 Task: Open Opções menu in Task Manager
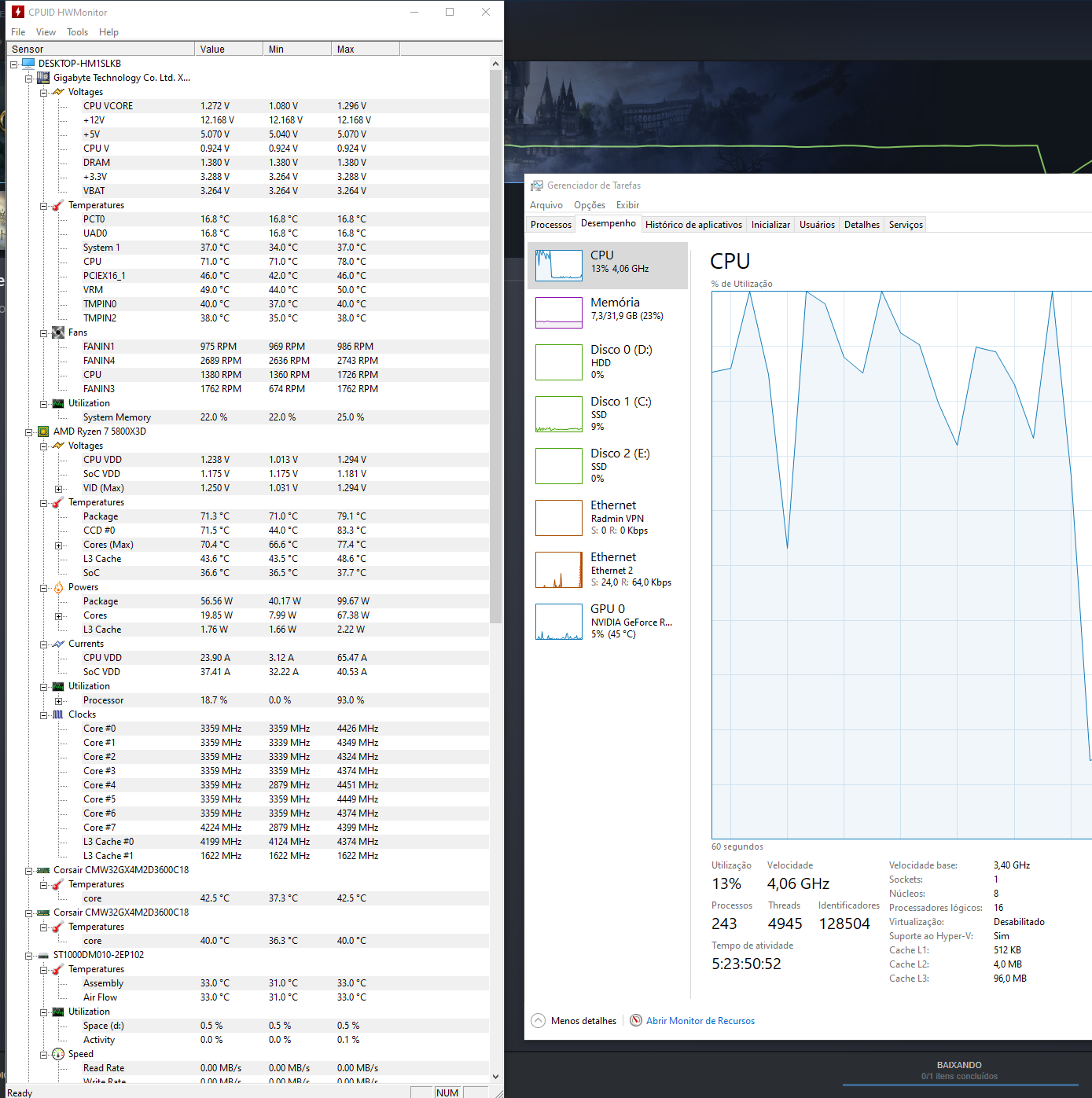click(590, 205)
